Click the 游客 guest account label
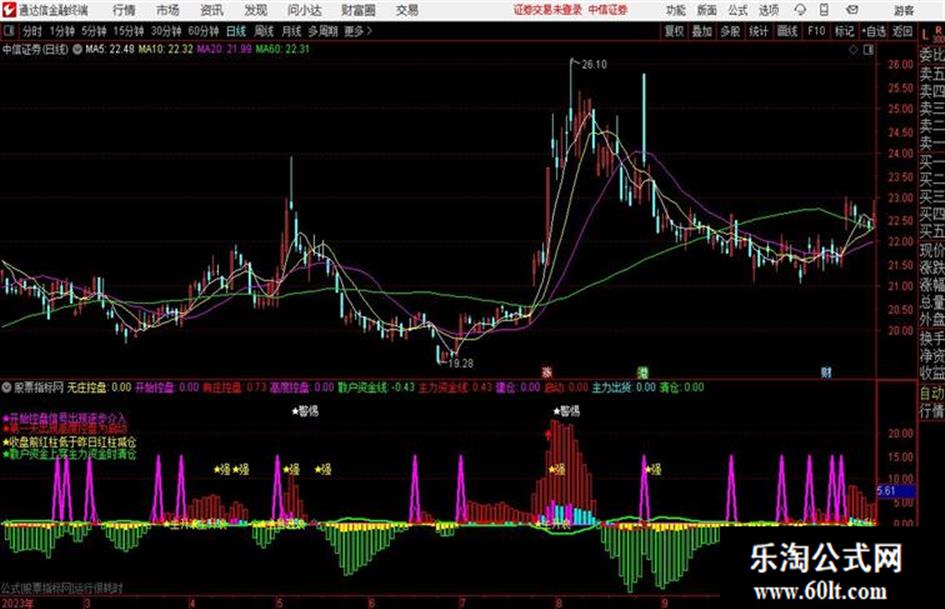This screenshot has width=945, height=609. tap(903, 11)
